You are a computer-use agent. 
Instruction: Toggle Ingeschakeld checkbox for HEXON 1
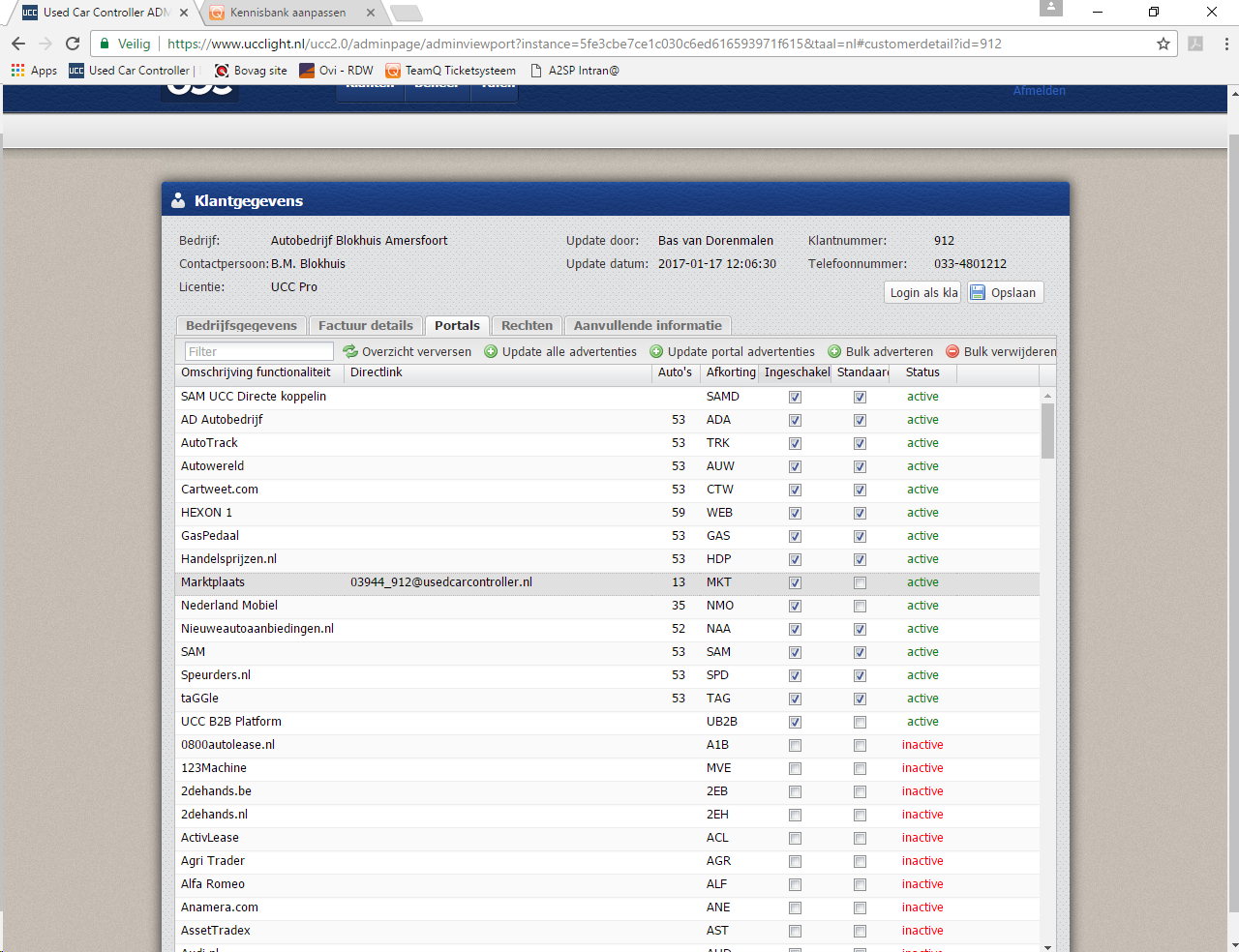(795, 513)
